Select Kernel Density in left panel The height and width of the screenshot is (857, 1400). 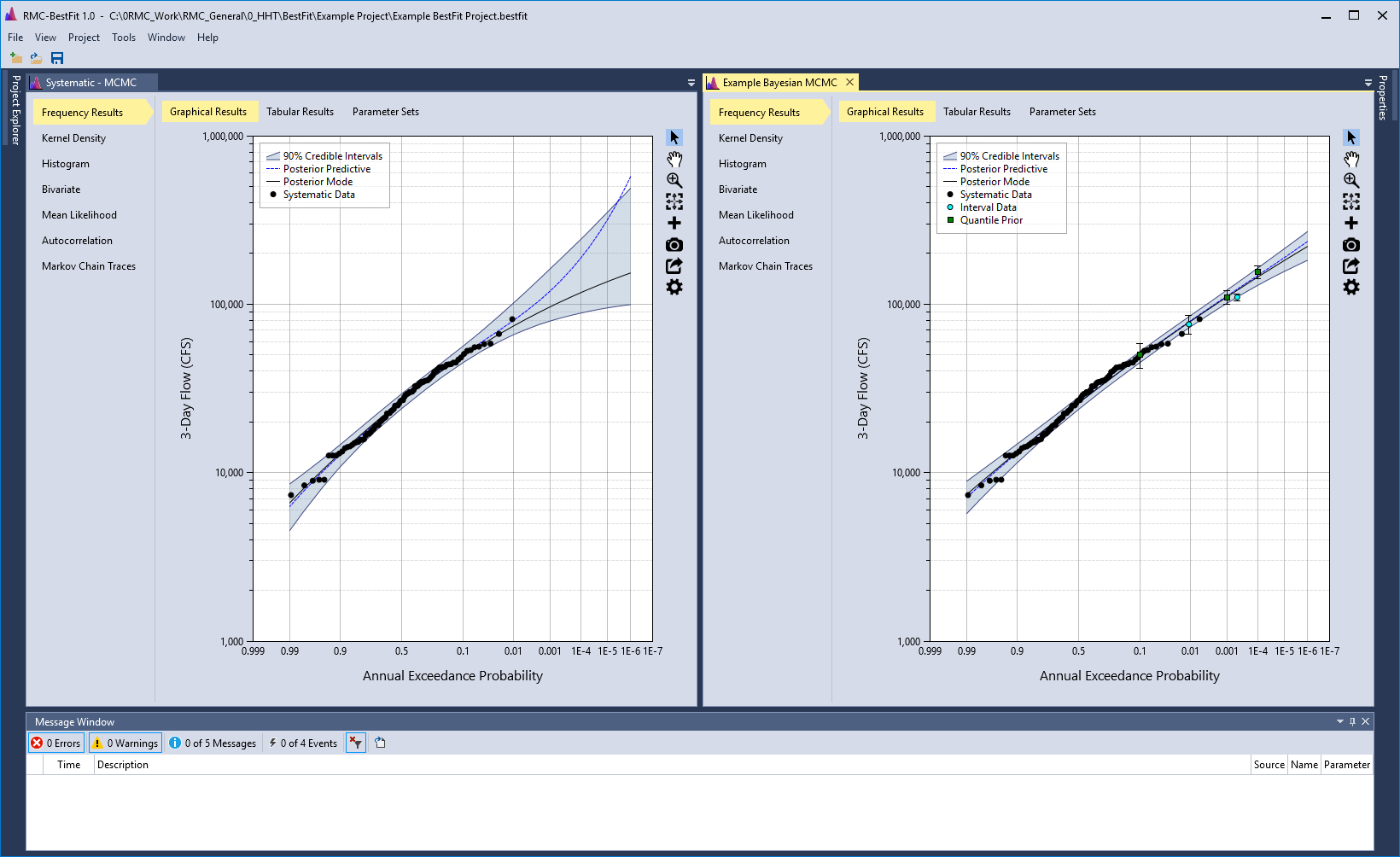[73, 138]
